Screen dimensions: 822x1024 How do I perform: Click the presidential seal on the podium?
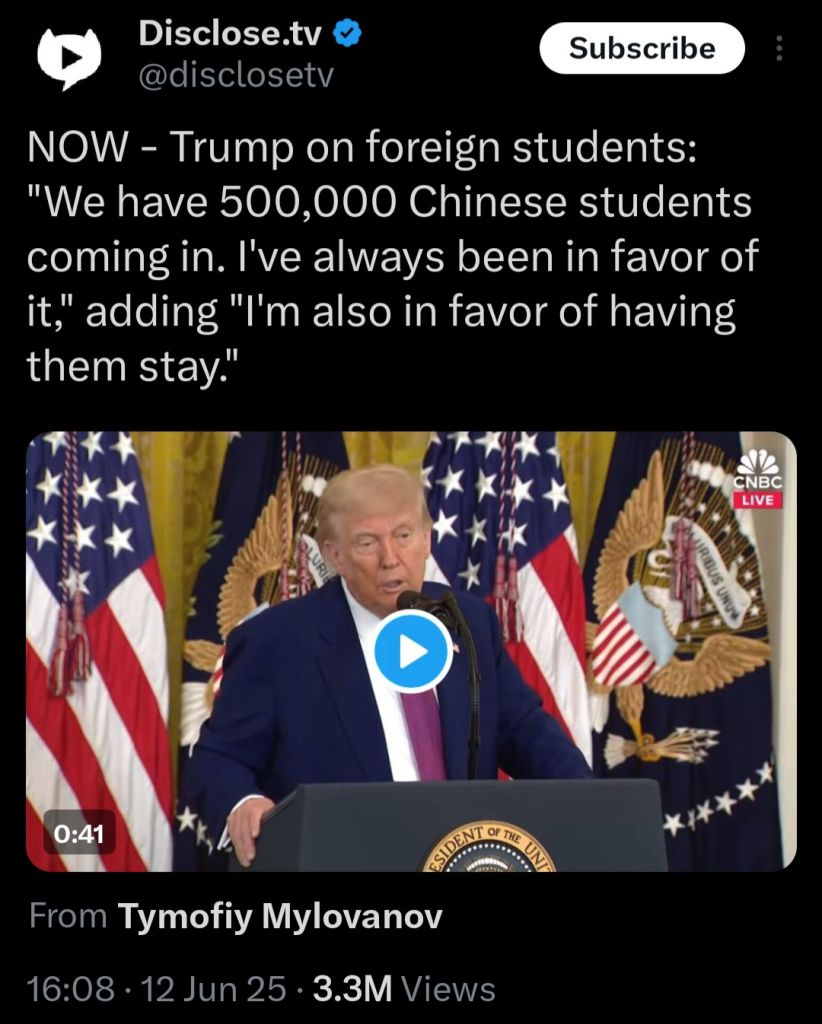click(490, 847)
